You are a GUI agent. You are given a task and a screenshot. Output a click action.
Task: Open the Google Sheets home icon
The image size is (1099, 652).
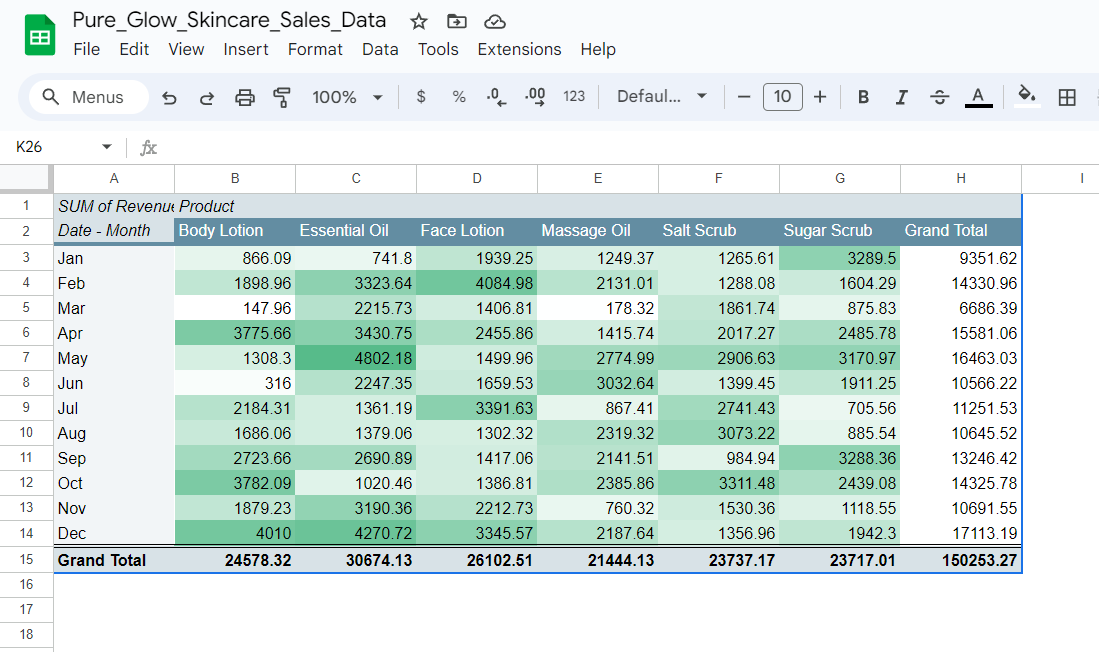coord(40,35)
